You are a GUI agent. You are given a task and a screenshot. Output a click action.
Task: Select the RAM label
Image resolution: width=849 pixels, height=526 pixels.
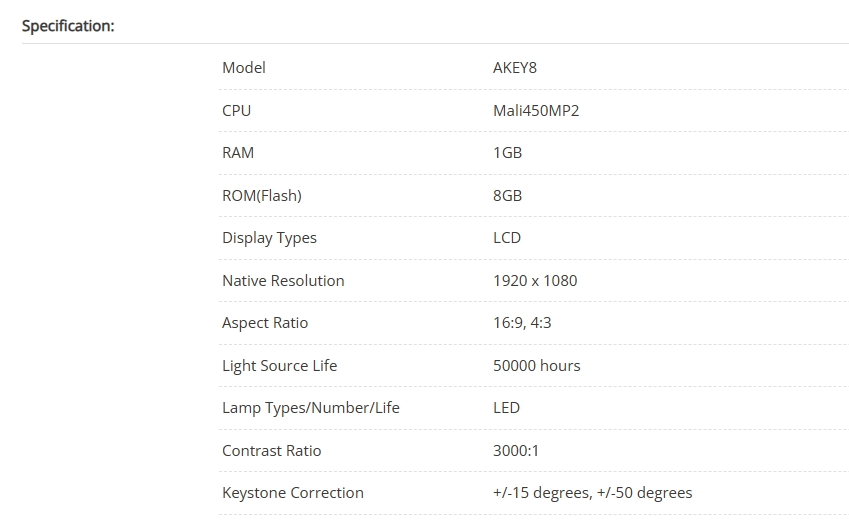click(x=238, y=153)
